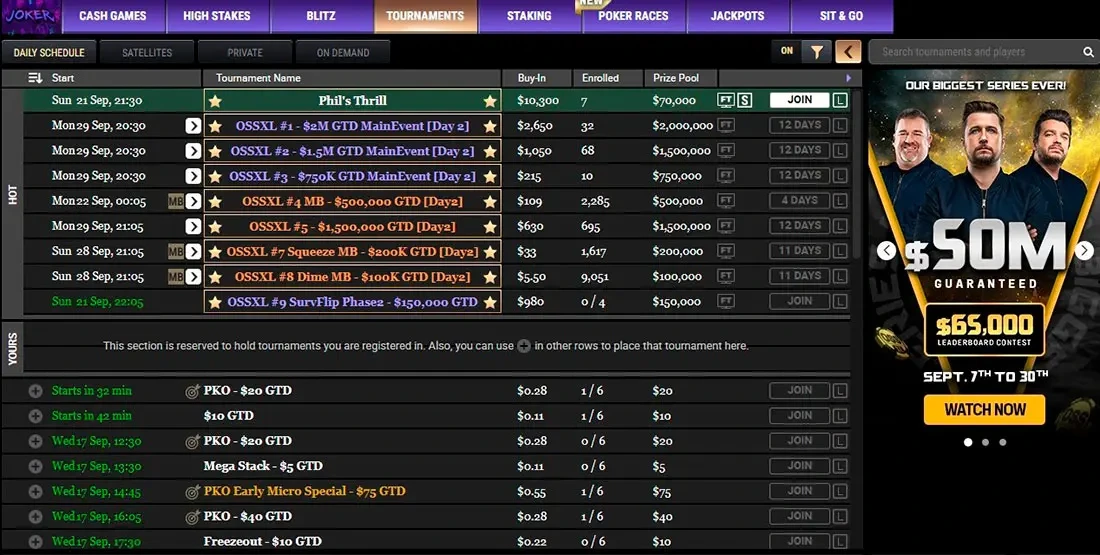
Task: Collapse side panel with orange arrow button
Action: (848, 52)
